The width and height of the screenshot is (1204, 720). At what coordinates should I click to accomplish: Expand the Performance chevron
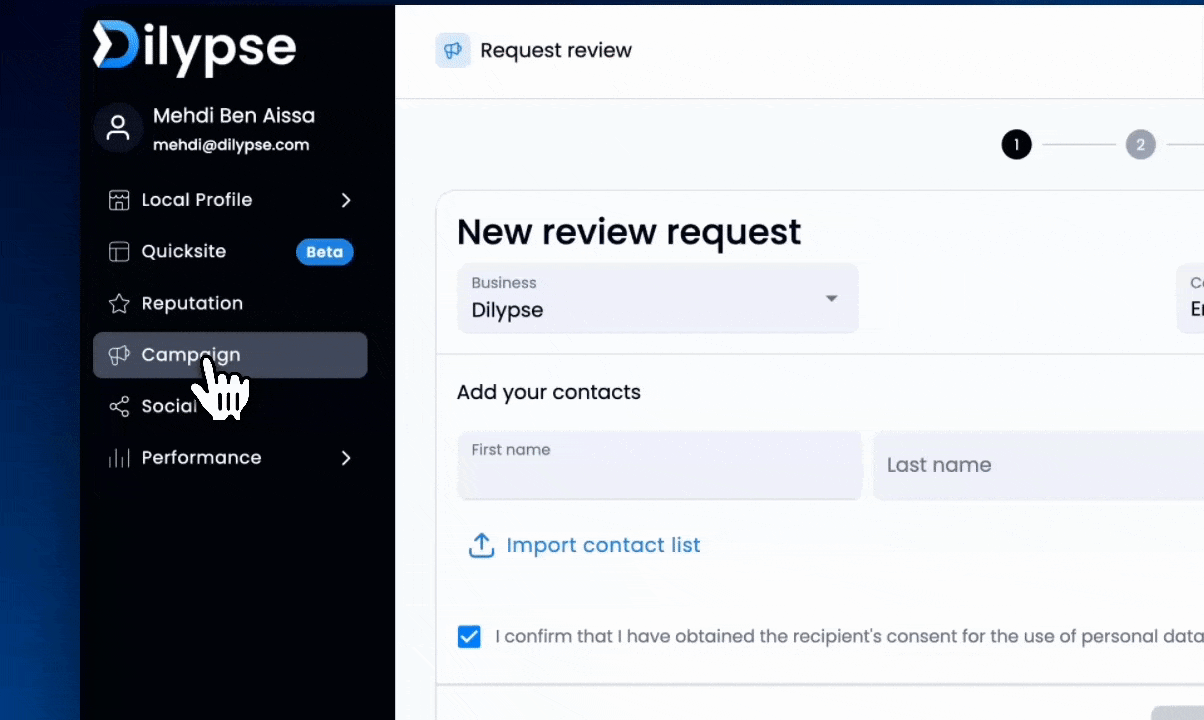[x=346, y=458]
